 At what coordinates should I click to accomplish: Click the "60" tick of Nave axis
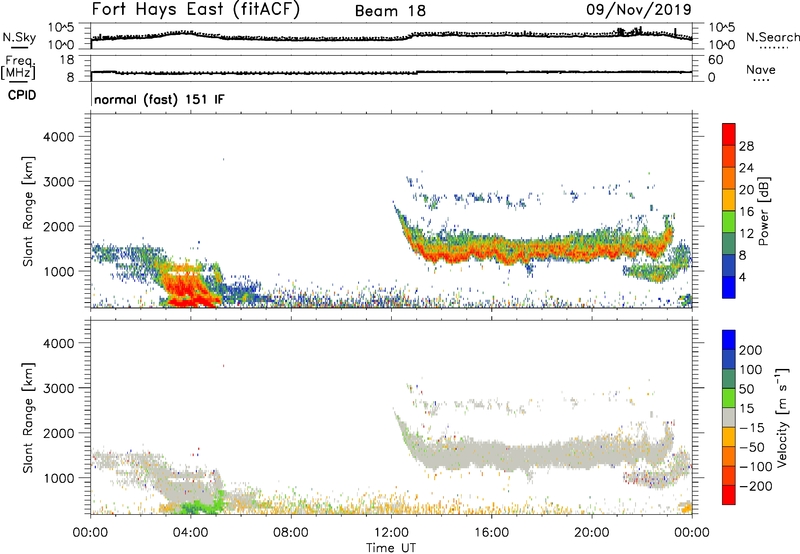click(715, 60)
